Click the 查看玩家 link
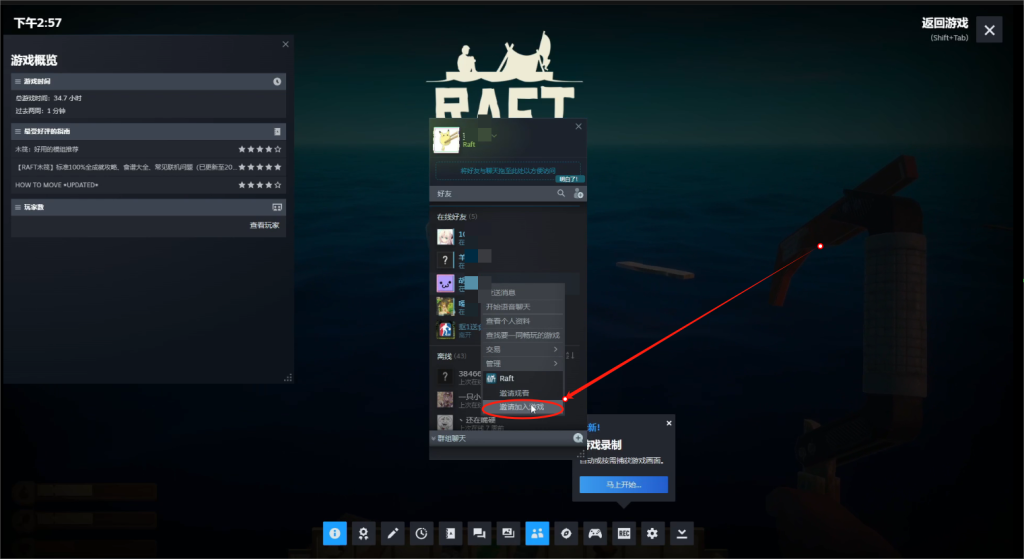Viewport: 1024px width, 559px height. (264, 225)
